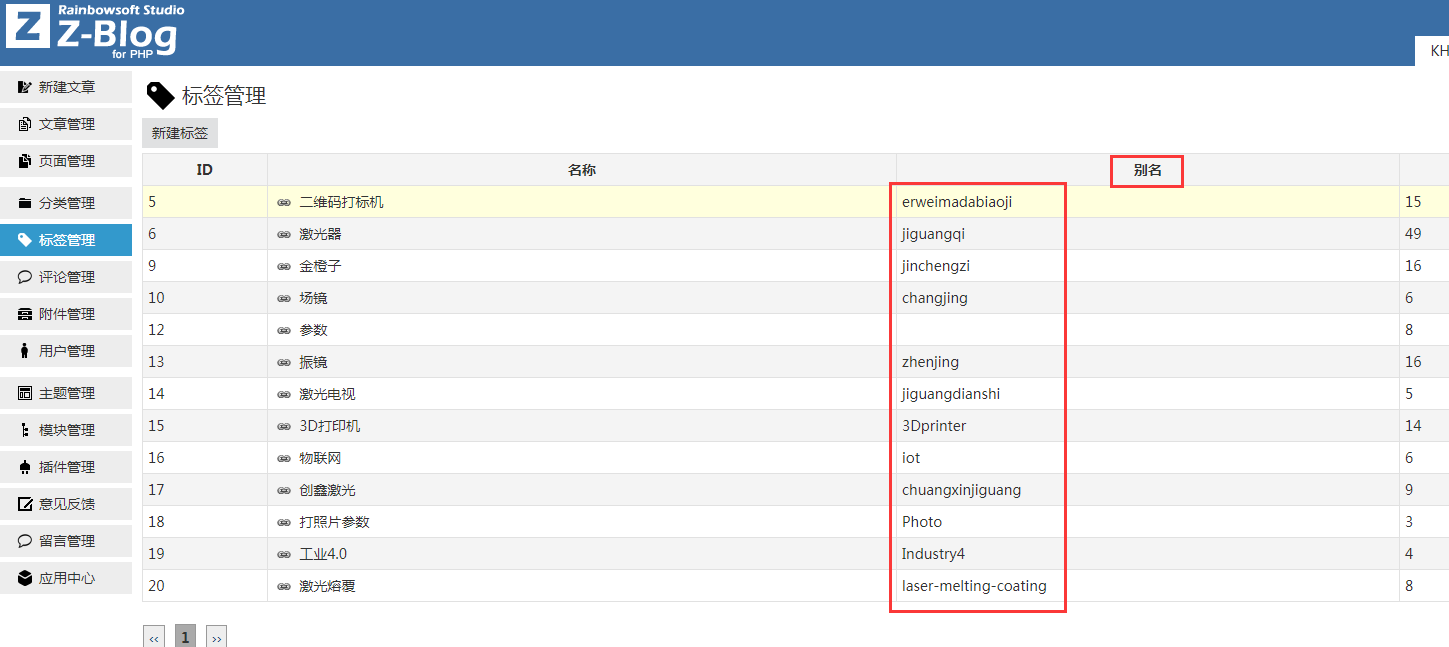Open 应用中心 from the sidebar
The image size is (1449, 647).
point(66,578)
